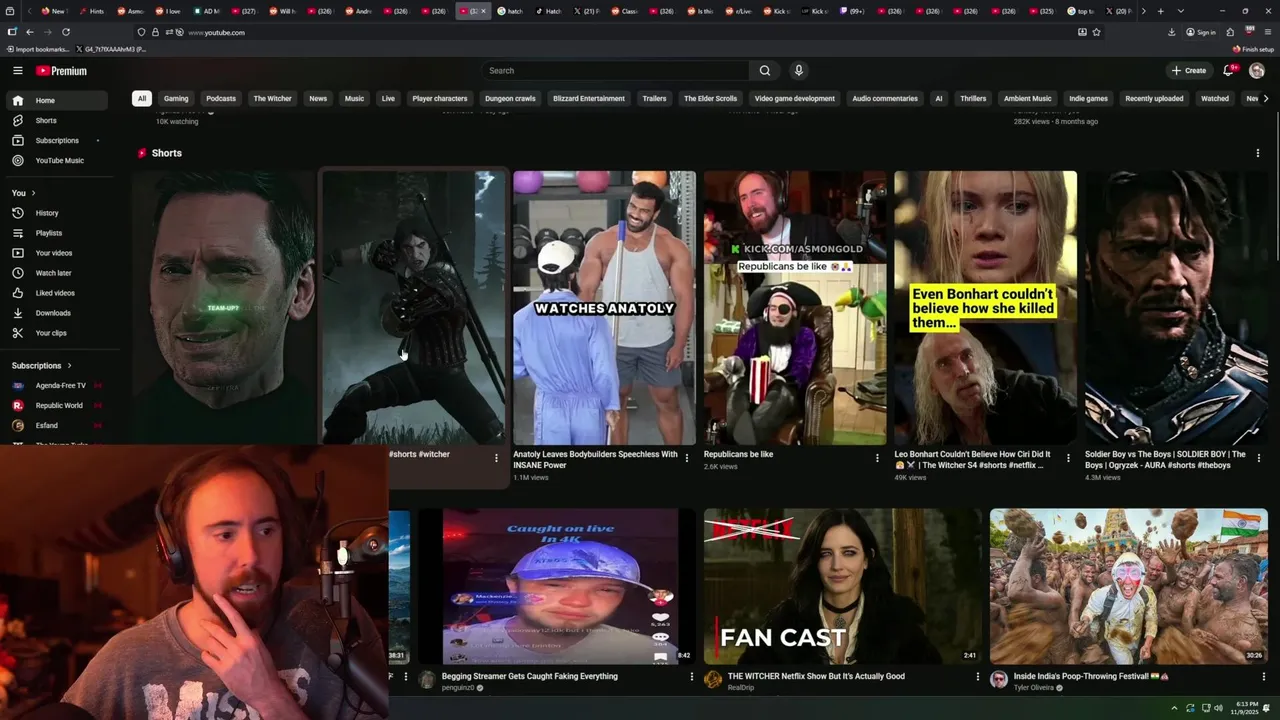Open Your clips in sidebar
The height and width of the screenshot is (720, 1280).
tap(56, 333)
